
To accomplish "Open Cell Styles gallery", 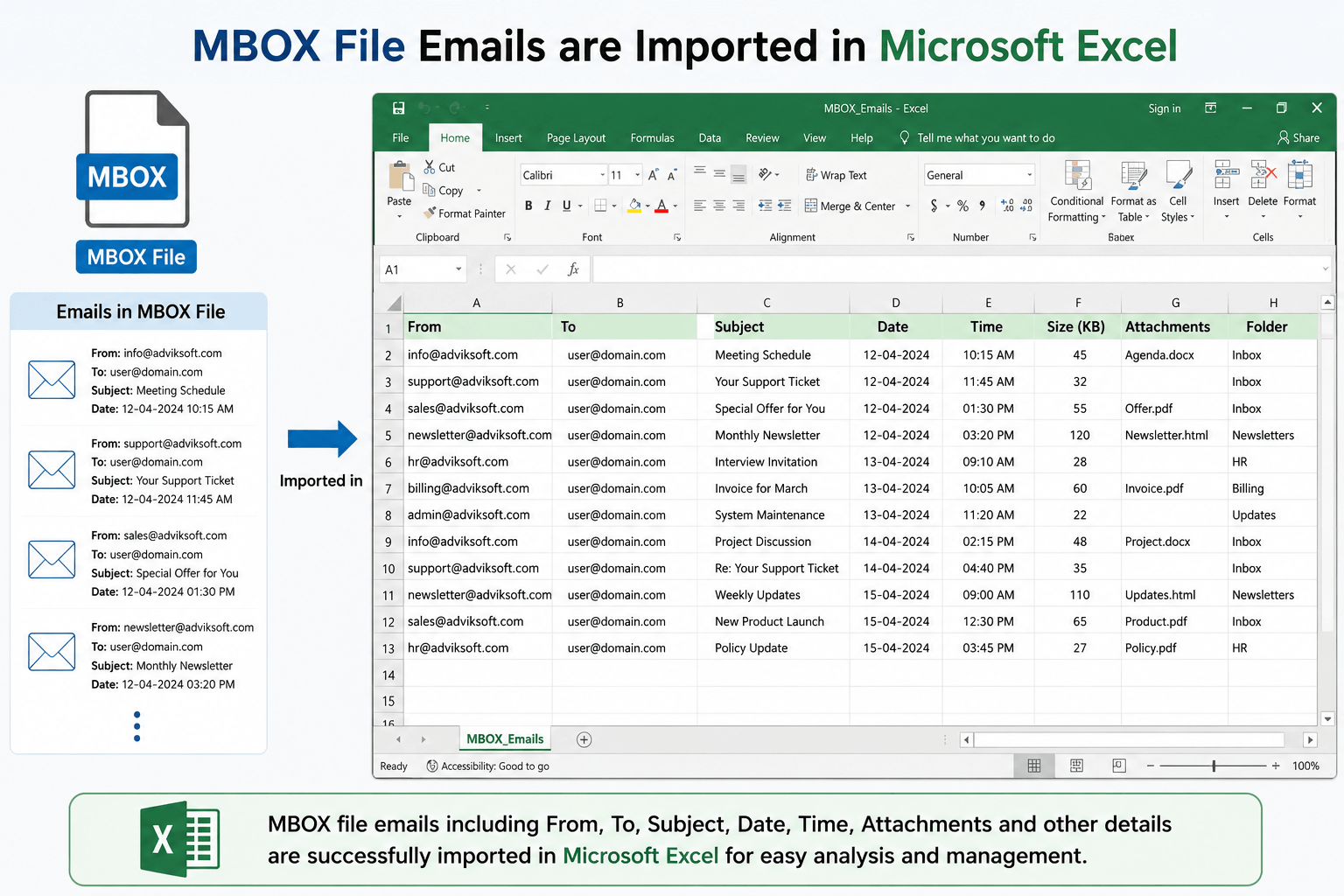I will click(1178, 192).
